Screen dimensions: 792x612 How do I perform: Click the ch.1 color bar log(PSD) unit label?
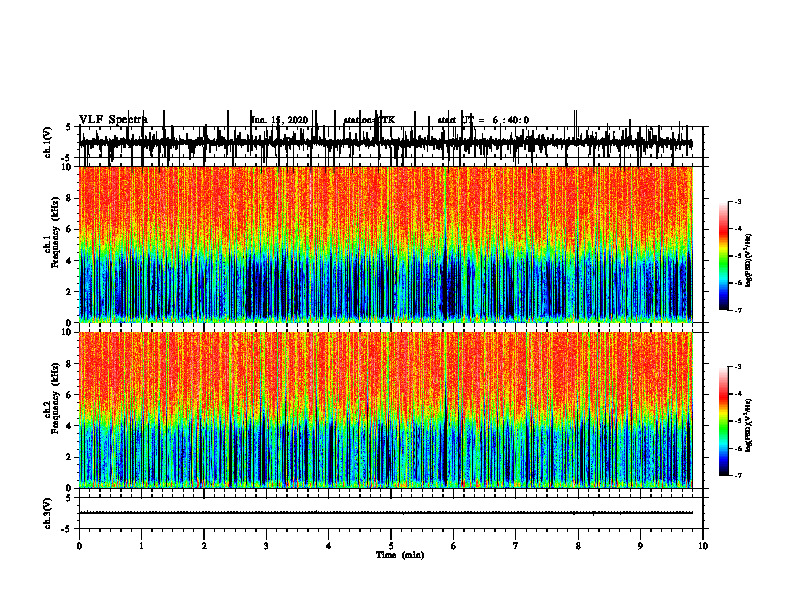tap(749, 260)
